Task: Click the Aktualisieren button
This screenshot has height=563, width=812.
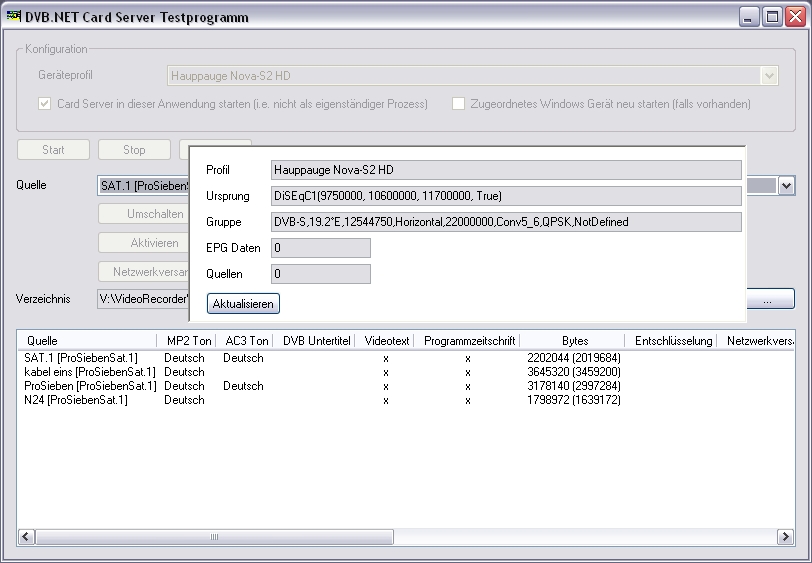Action: [x=243, y=303]
